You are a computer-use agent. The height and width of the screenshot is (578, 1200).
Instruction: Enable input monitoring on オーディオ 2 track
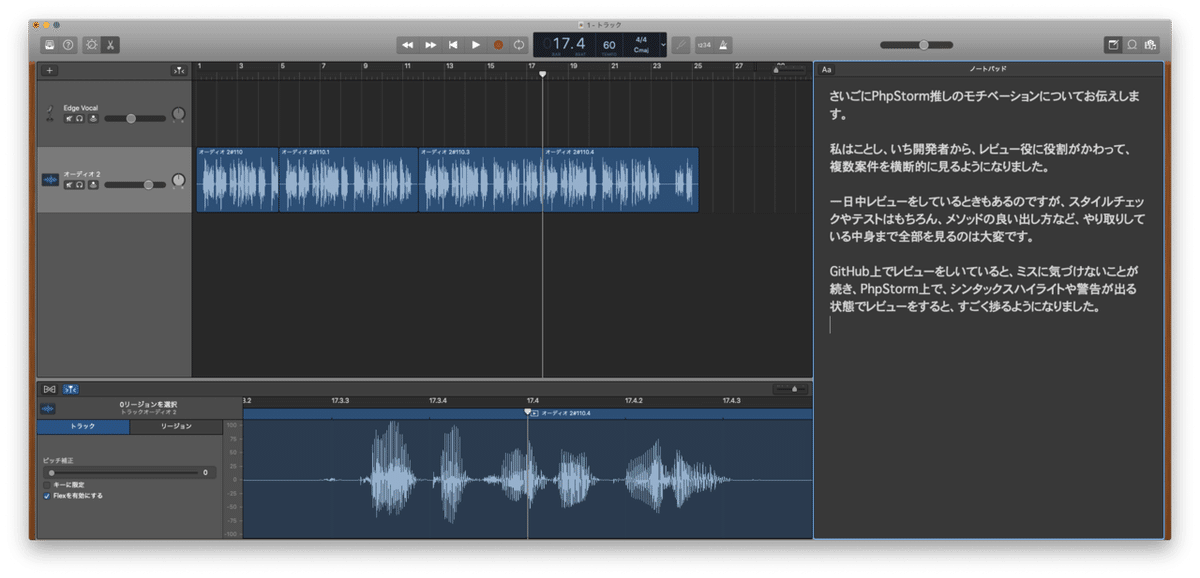tap(93, 185)
